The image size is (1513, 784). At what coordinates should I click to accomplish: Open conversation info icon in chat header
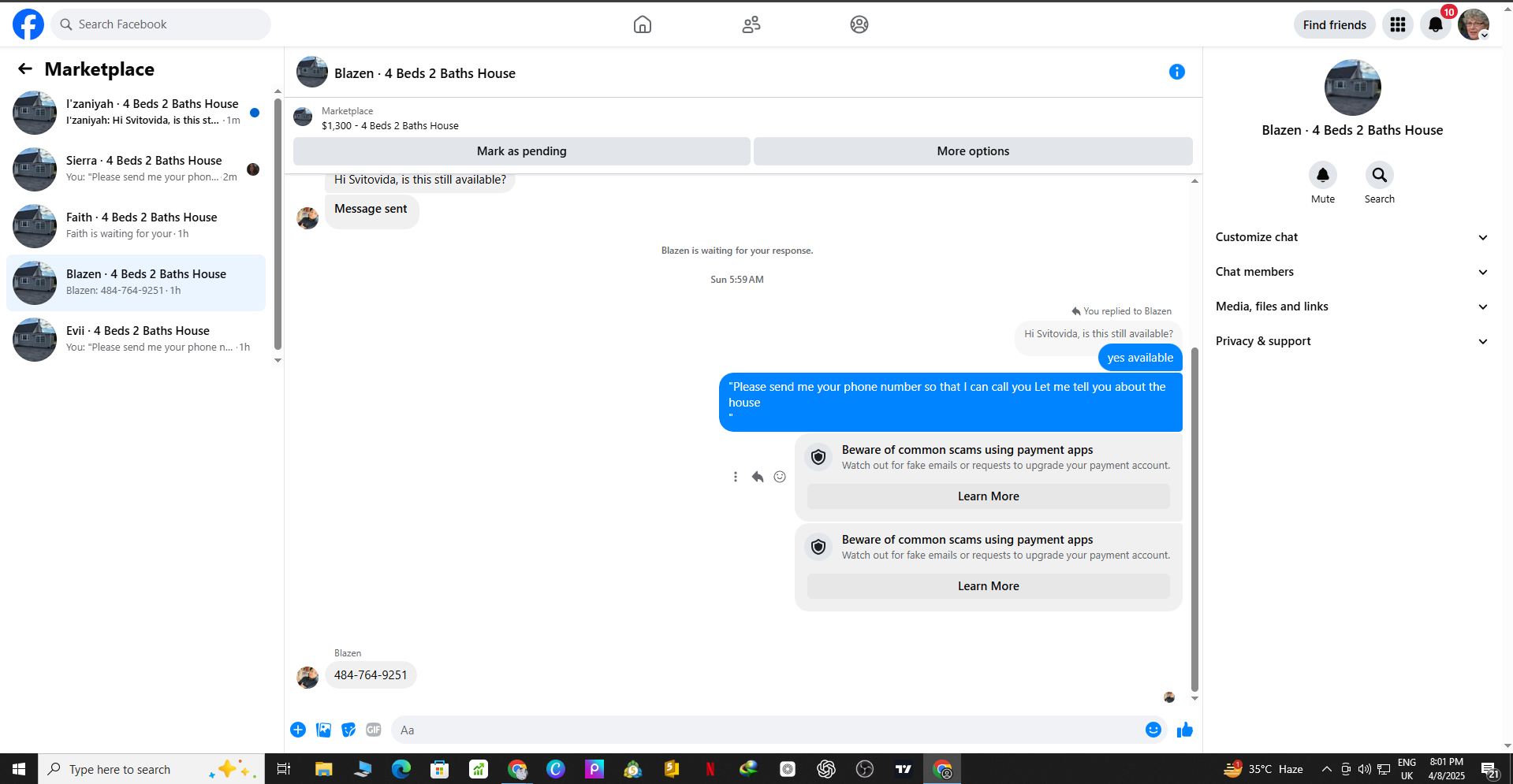tap(1177, 72)
